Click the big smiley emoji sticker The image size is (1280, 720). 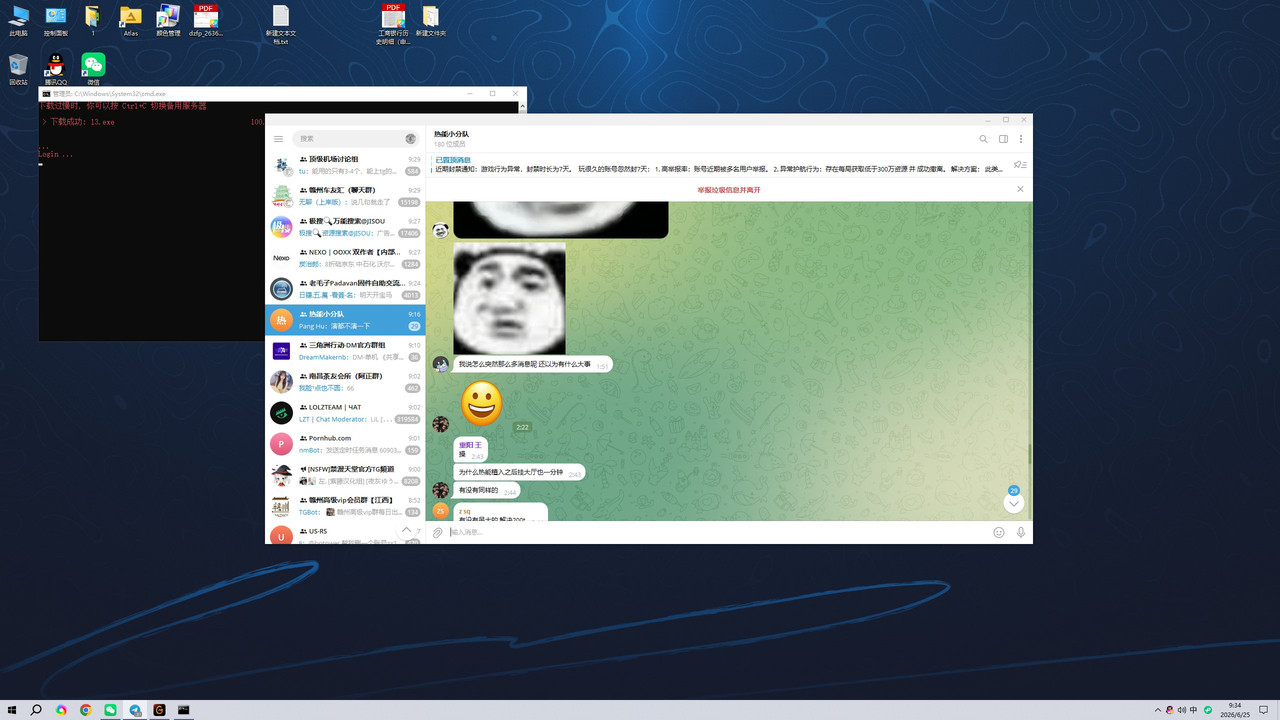point(482,403)
